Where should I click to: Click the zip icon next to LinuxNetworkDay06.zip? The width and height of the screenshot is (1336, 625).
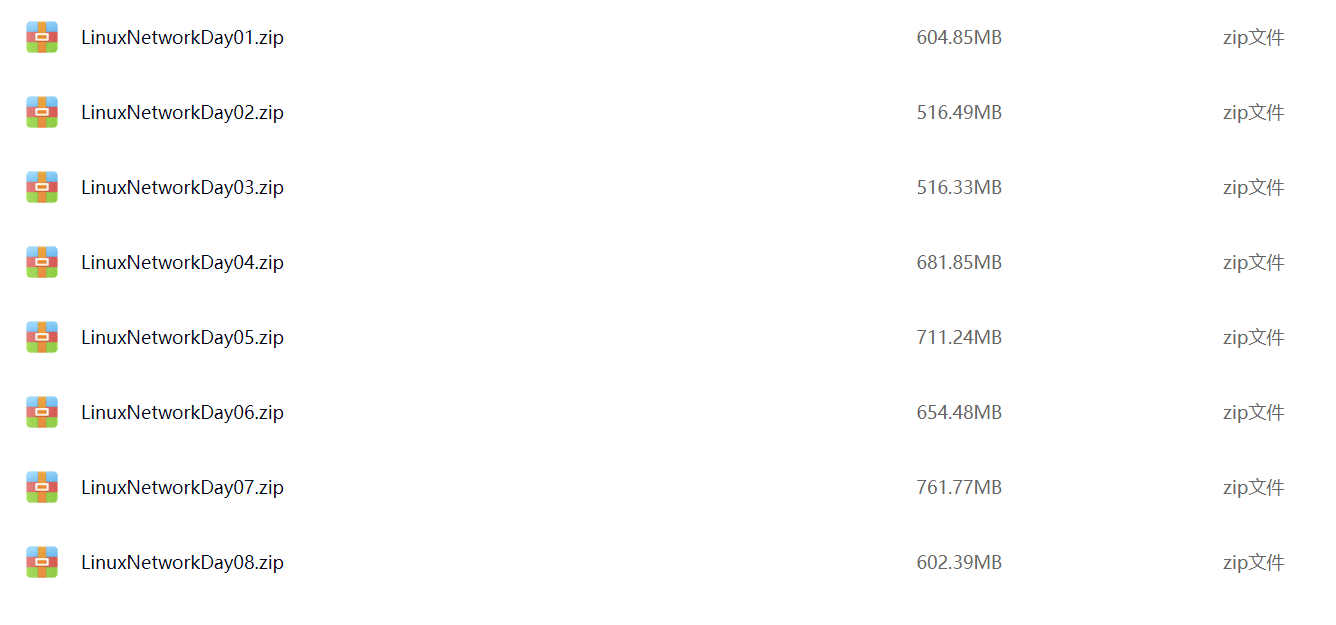click(42, 413)
